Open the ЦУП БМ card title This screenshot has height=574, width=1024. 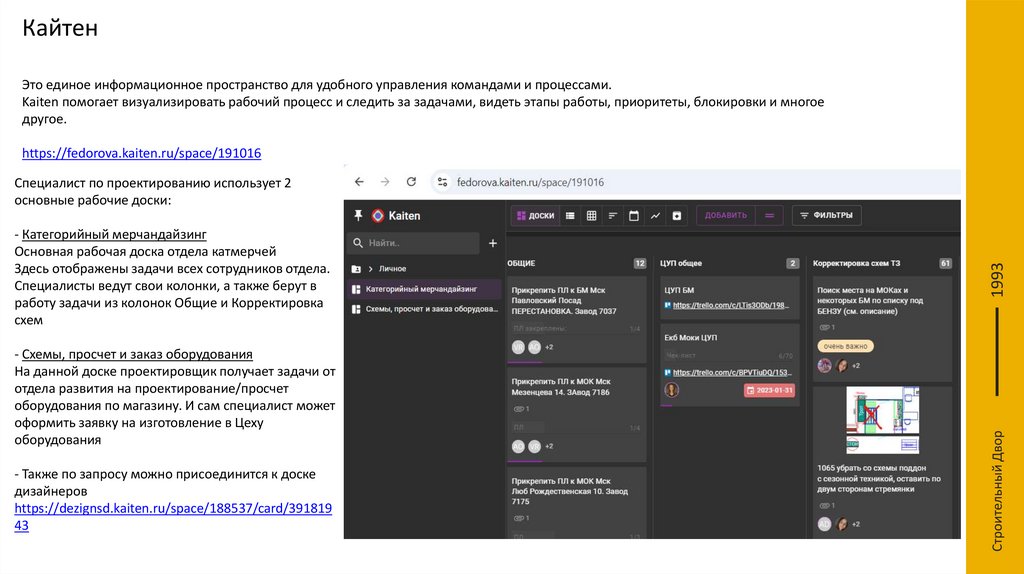(679, 291)
